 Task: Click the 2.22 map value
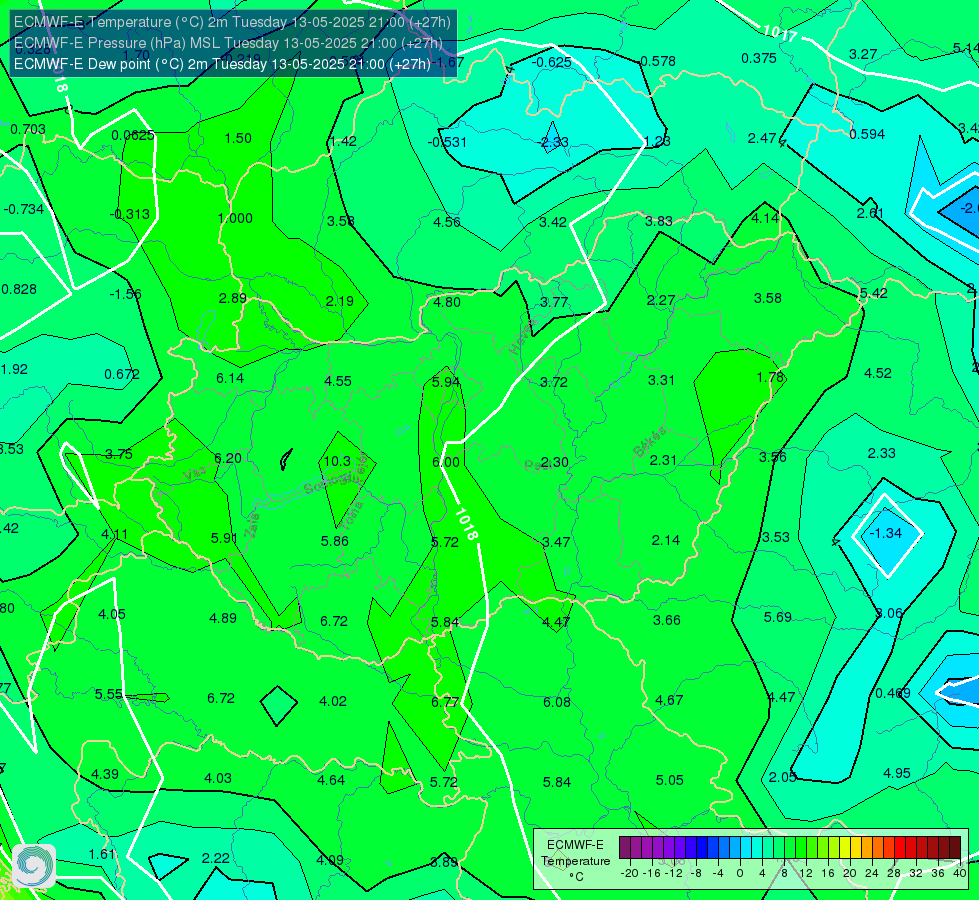click(x=215, y=858)
